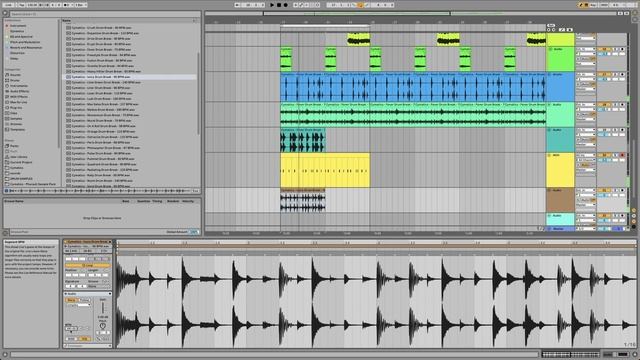The width and height of the screenshot is (640, 360).
Task: Open the 1 Bar quantization menu
Action: 80,5
